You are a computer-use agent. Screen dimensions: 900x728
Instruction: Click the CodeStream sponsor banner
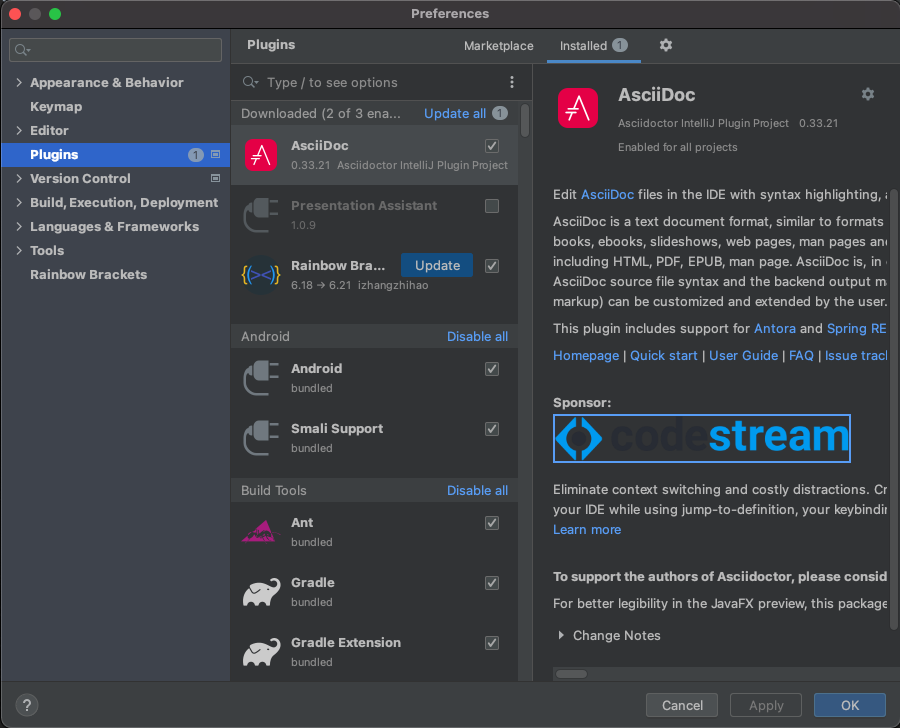coord(701,438)
